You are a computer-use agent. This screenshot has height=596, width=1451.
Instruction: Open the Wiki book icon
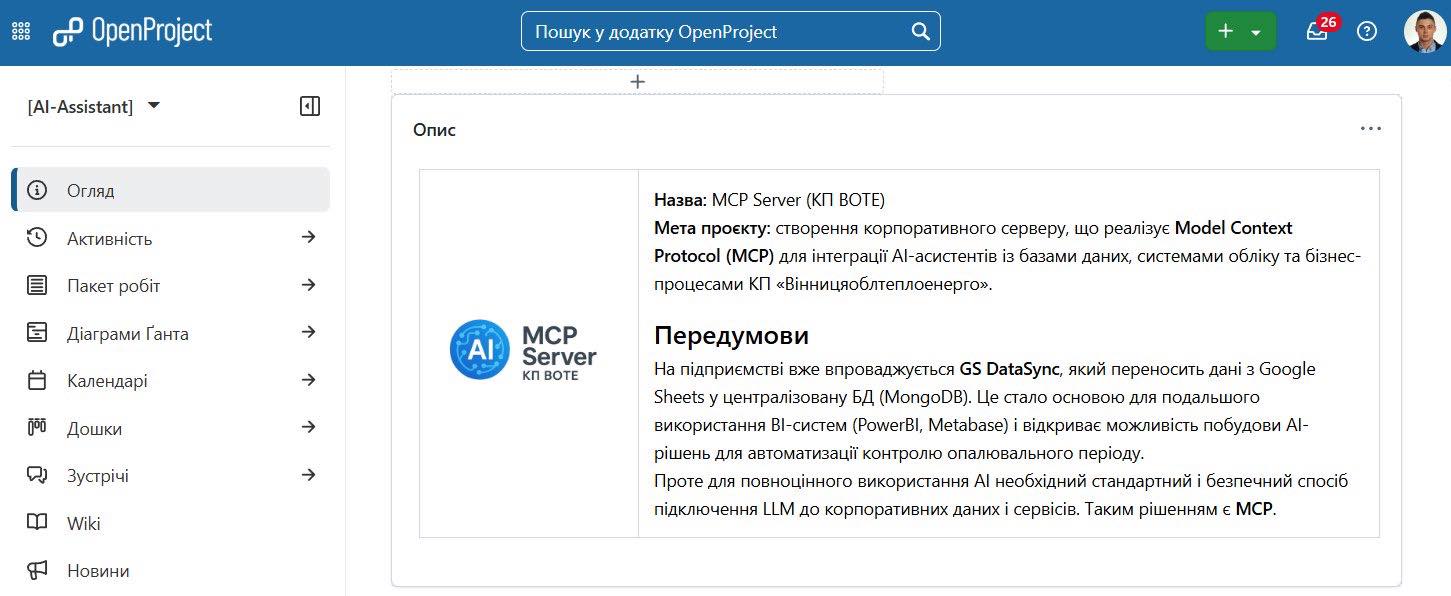coord(37,523)
